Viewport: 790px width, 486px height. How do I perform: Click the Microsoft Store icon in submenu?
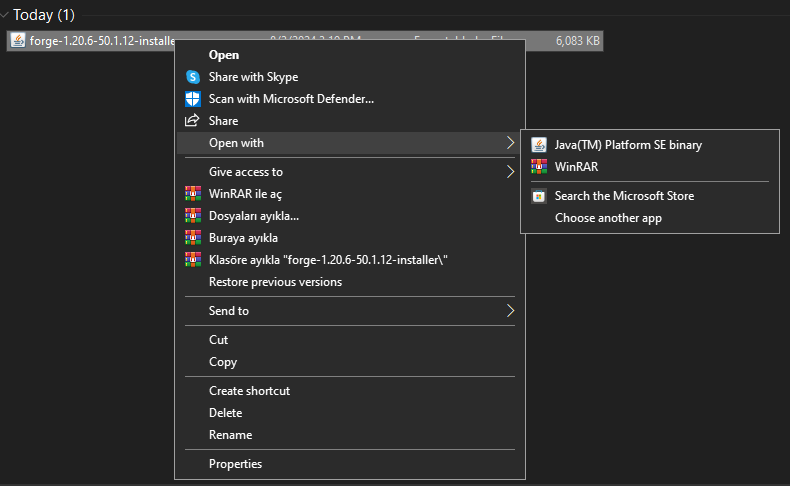(x=539, y=196)
